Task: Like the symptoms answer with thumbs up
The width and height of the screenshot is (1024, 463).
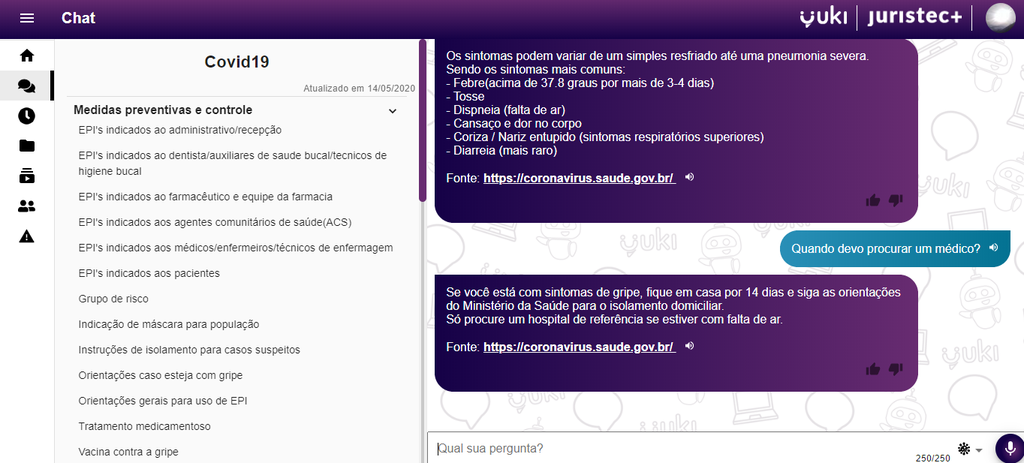Action: [x=872, y=200]
